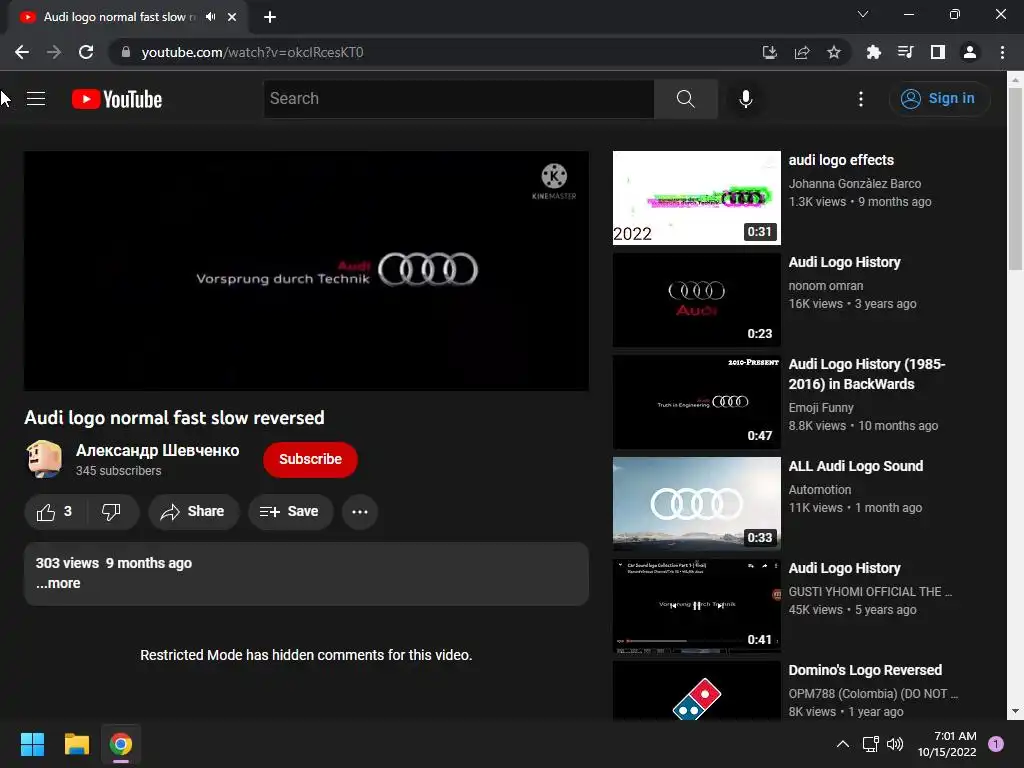The image size is (1024, 768).
Task: Click Chrome icon in taskbar
Action: click(x=121, y=744)
